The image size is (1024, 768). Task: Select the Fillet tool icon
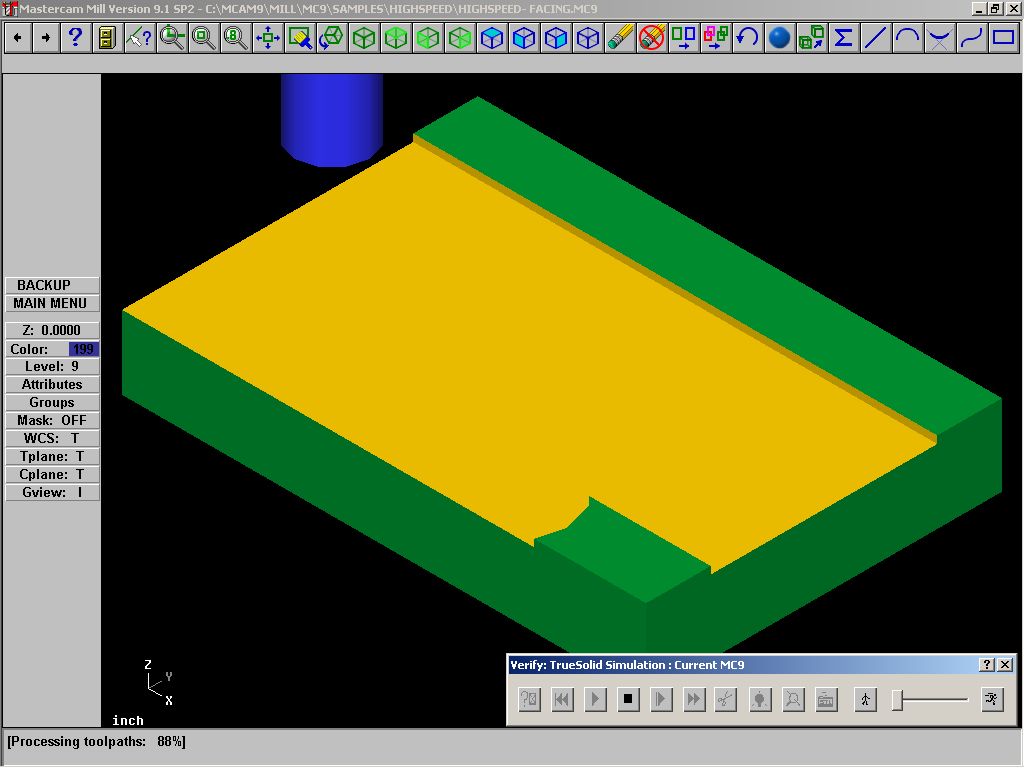[x=940, y=37]
